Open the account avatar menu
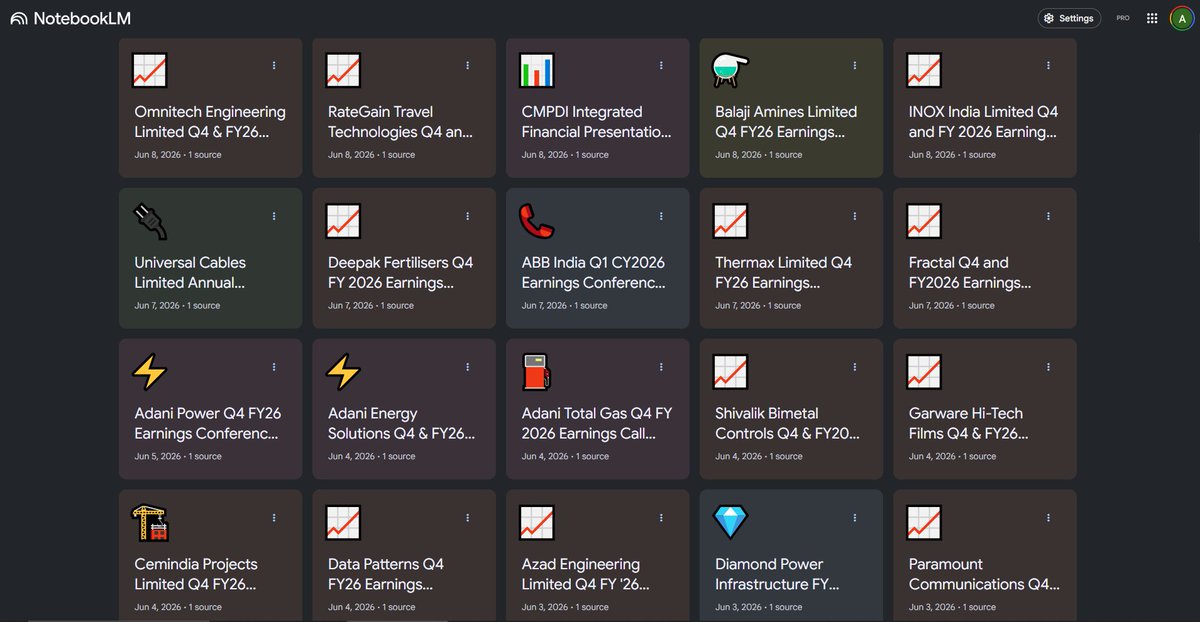Image resolution: width=1200 pixels, height=622 pixels. 1182,18
